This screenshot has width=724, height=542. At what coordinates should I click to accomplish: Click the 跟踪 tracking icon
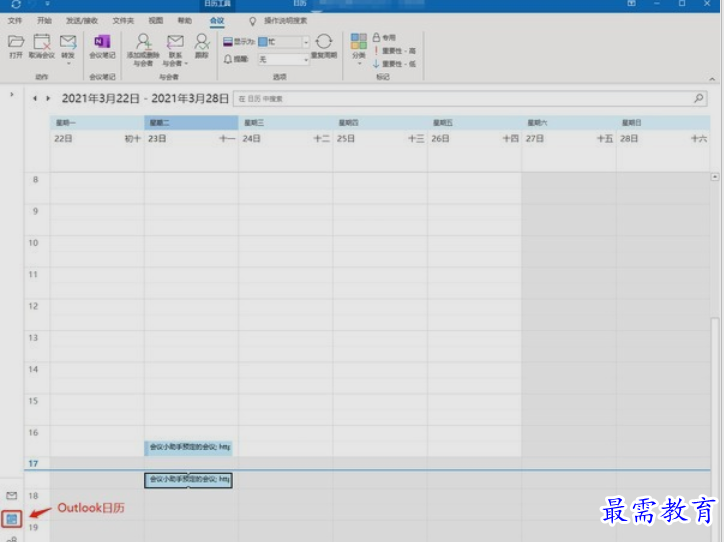[202, 43]
